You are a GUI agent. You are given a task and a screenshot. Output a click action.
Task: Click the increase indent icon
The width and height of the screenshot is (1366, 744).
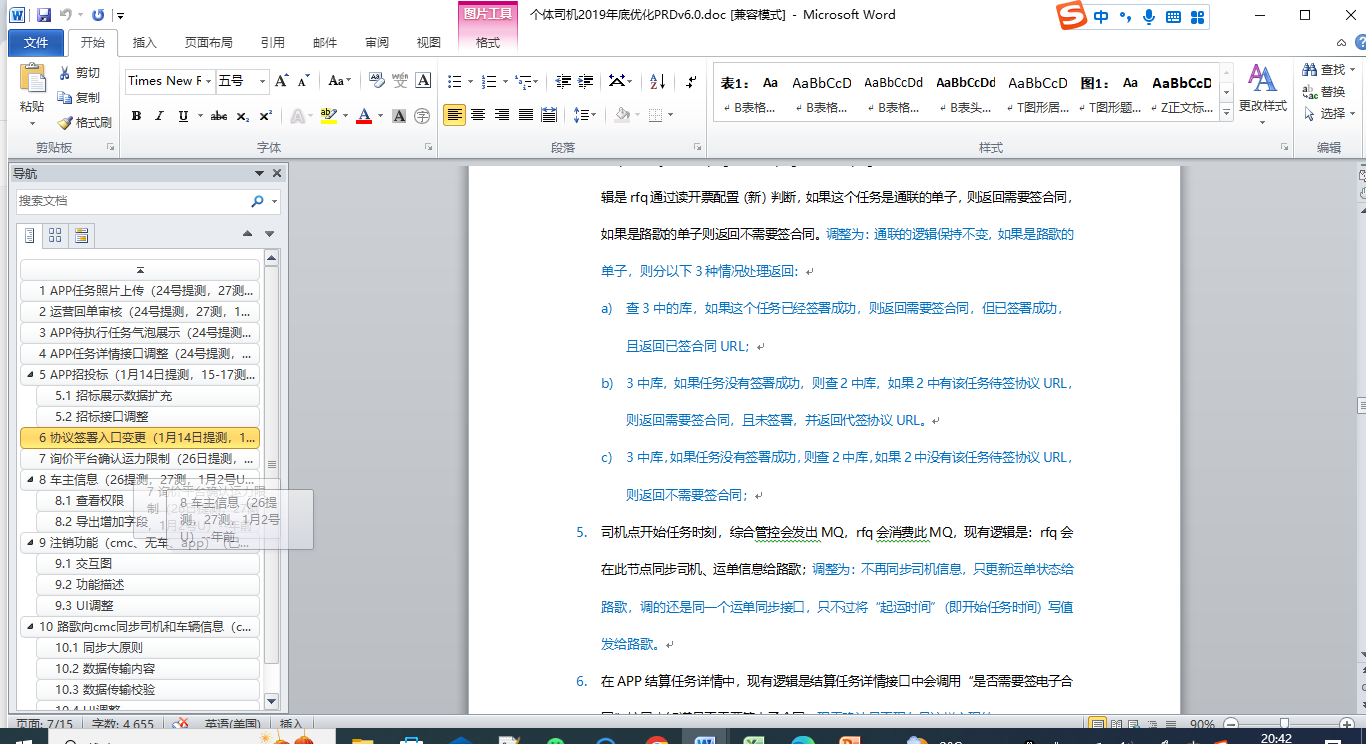587,81
